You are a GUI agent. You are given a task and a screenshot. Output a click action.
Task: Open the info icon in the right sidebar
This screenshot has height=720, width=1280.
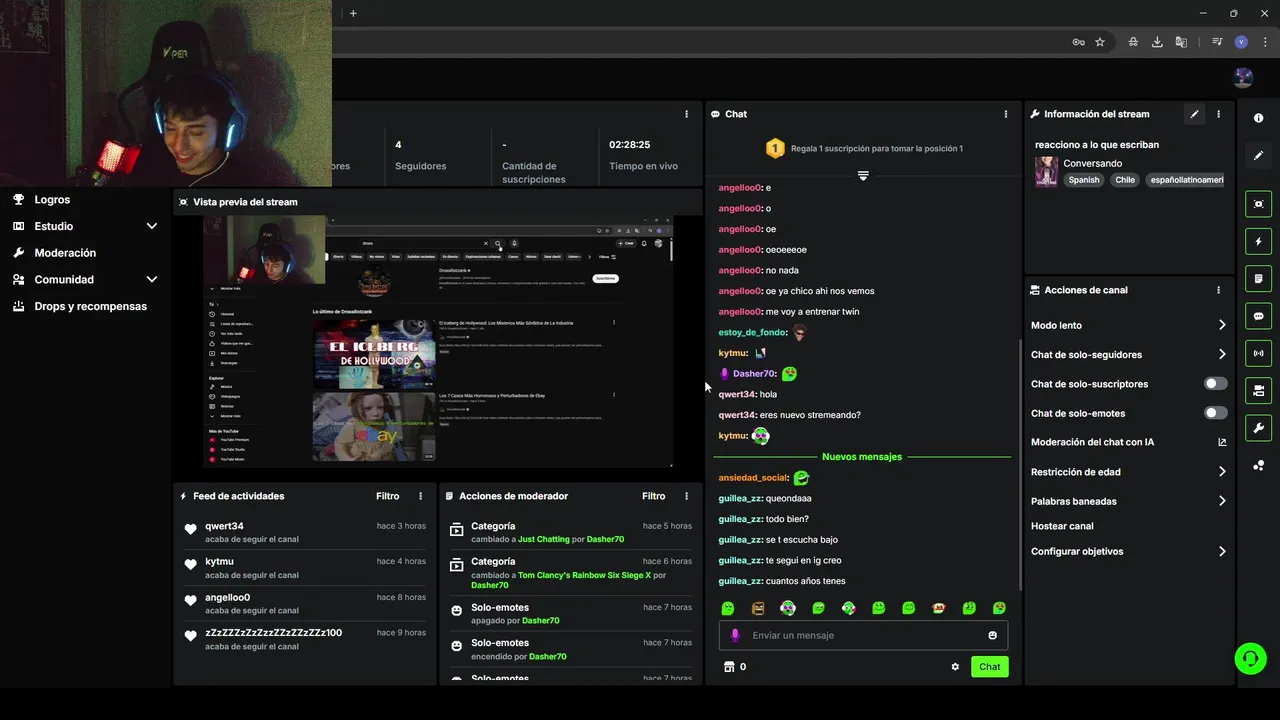point(1258,118)
